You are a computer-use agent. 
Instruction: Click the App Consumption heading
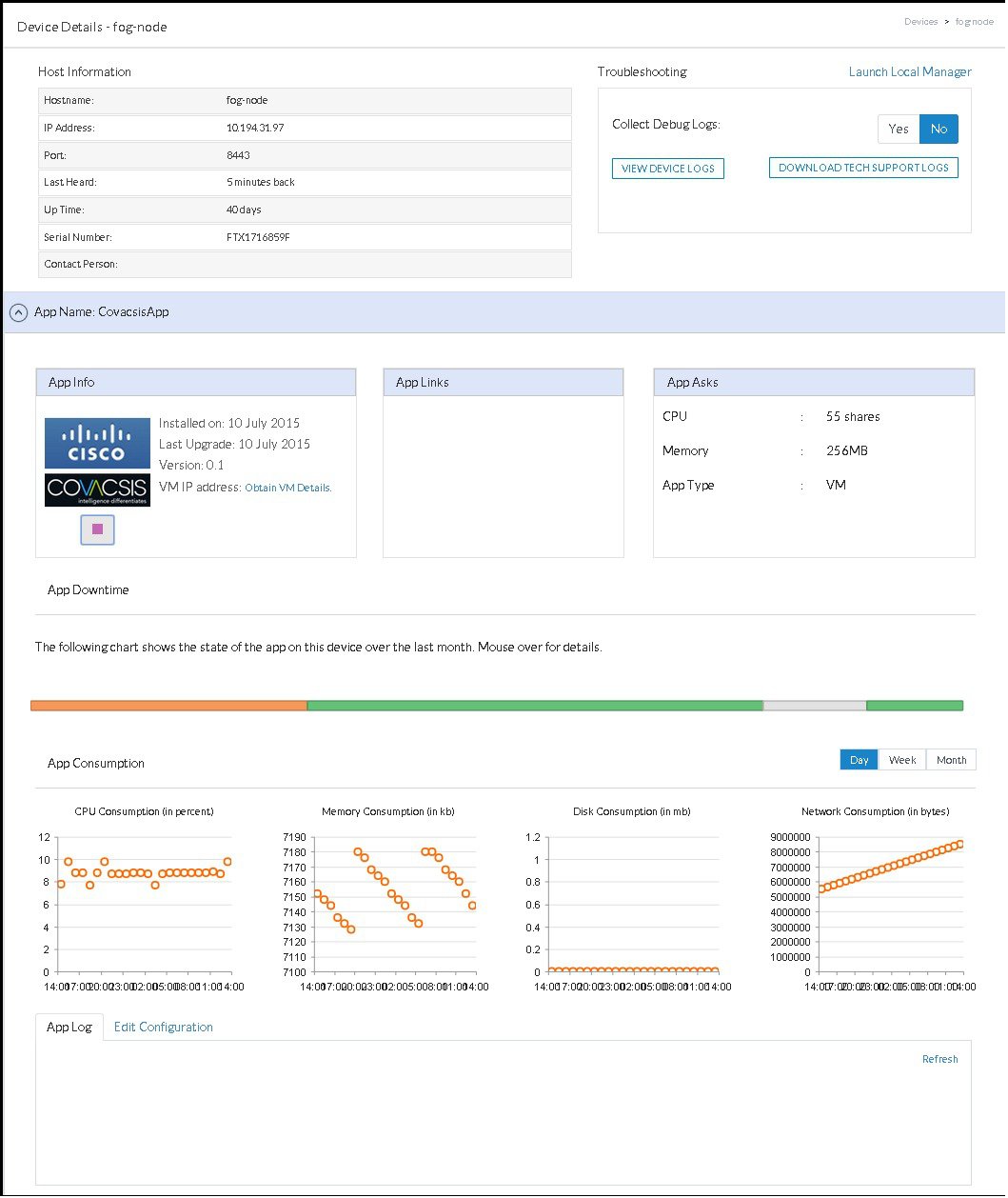96,763
